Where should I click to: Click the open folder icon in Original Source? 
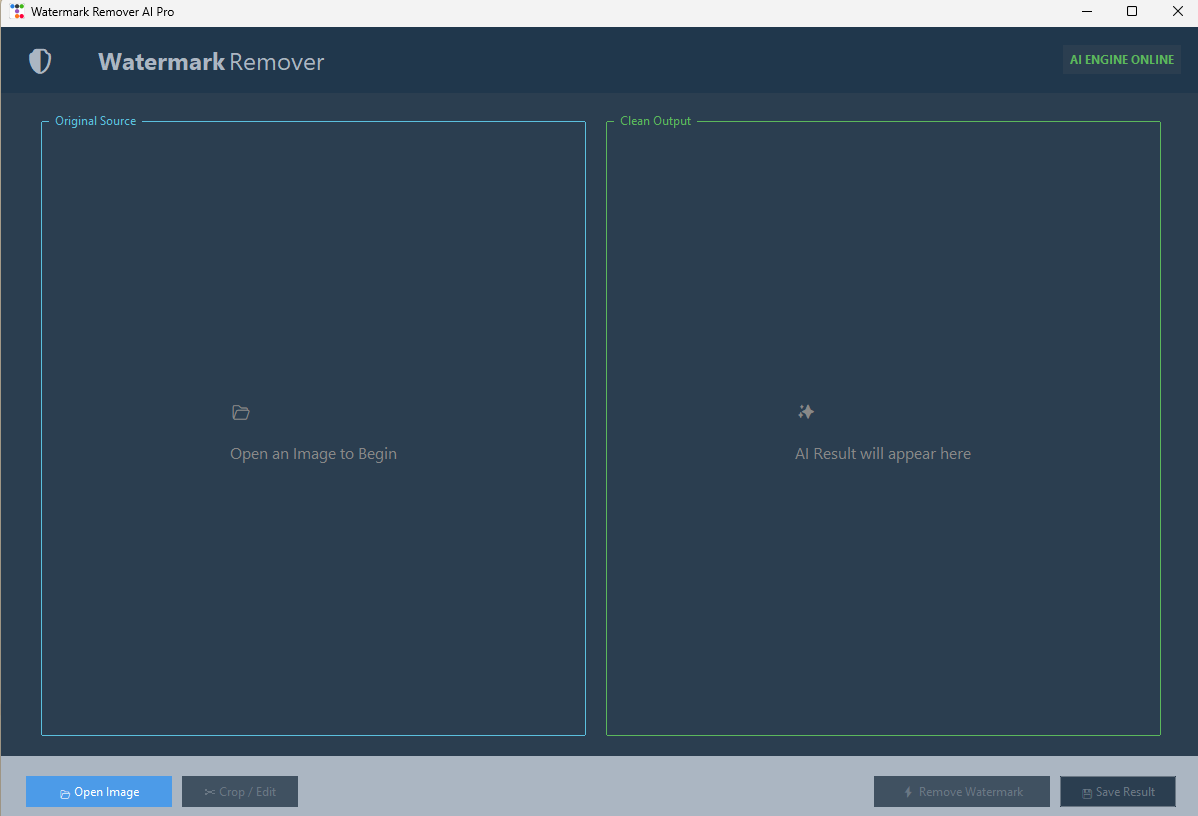(x=240, y=413)
